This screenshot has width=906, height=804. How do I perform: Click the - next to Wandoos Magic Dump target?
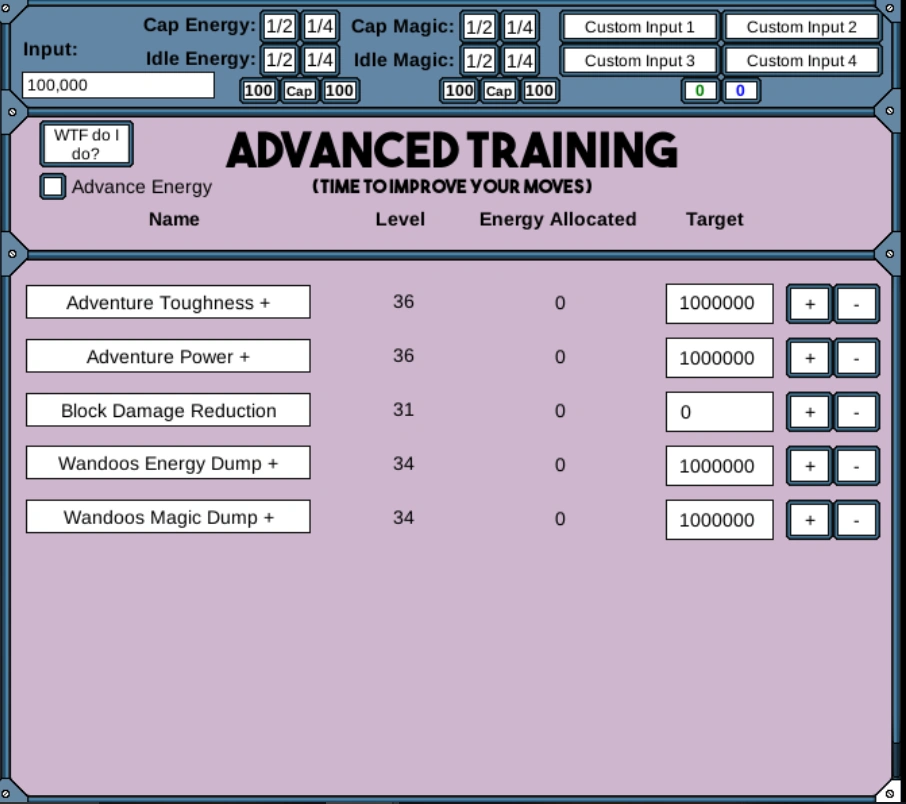tap(856, 519)
